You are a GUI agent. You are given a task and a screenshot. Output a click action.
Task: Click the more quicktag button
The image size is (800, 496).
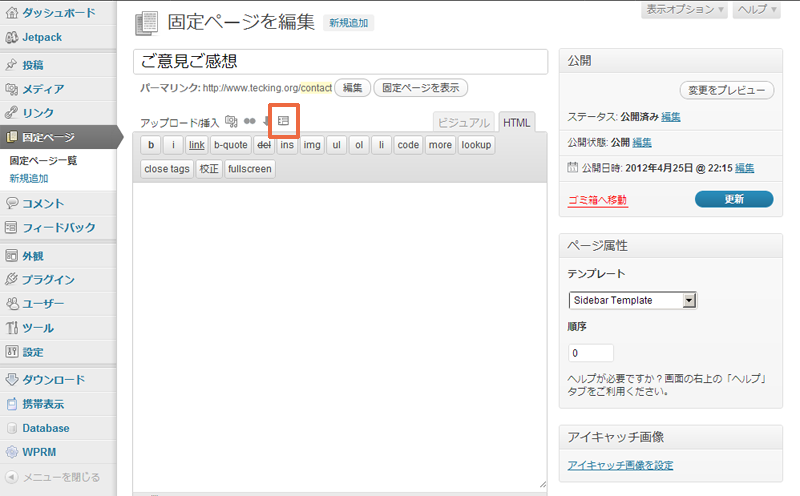[x=440, y=145]
